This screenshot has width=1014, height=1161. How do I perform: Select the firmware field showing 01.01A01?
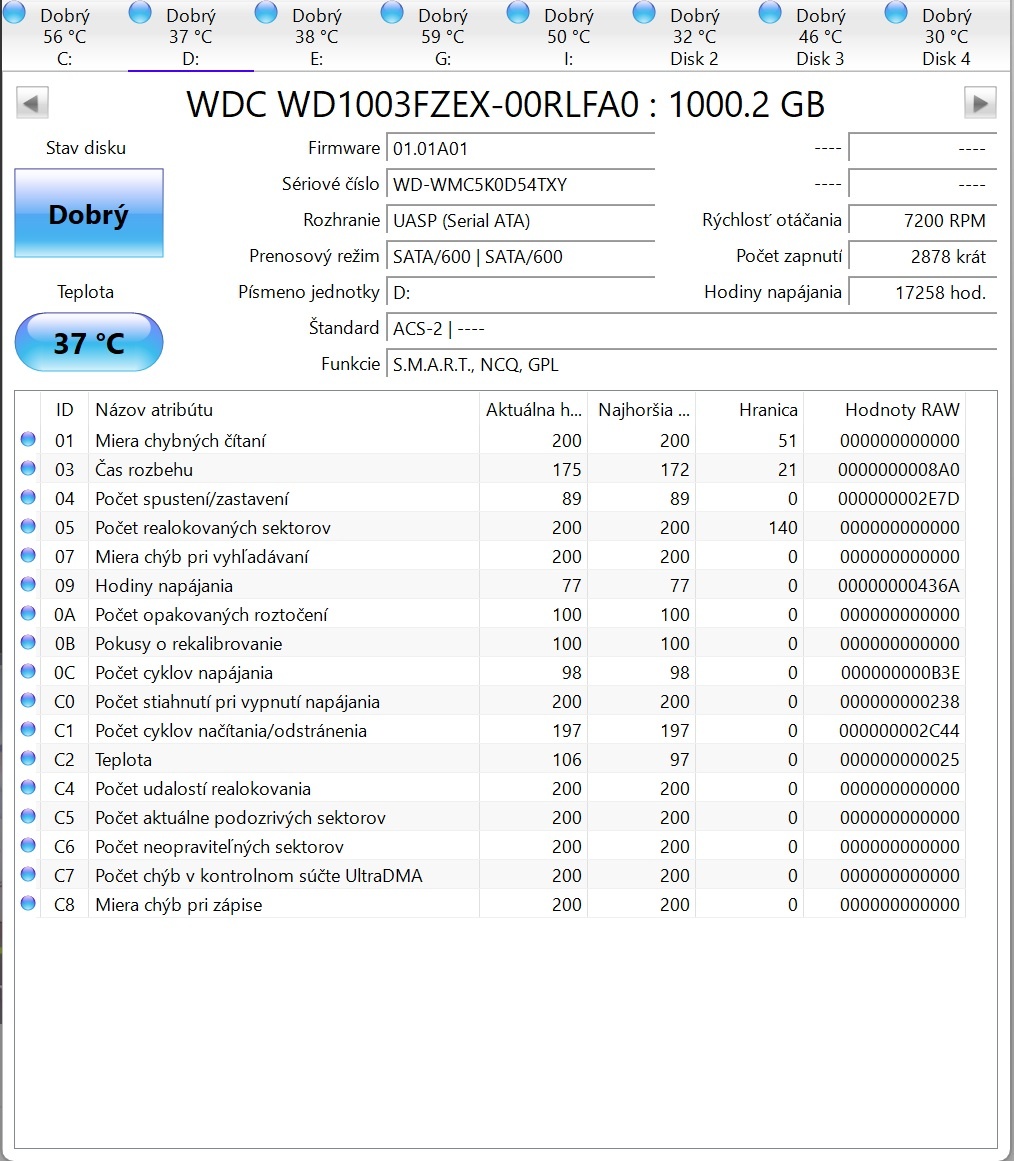520,147
